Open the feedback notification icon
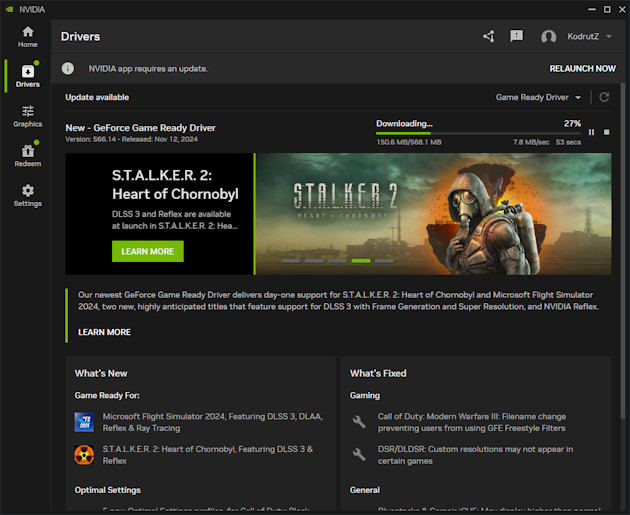The height and width of the screenshot is (515, 630). 517,36
